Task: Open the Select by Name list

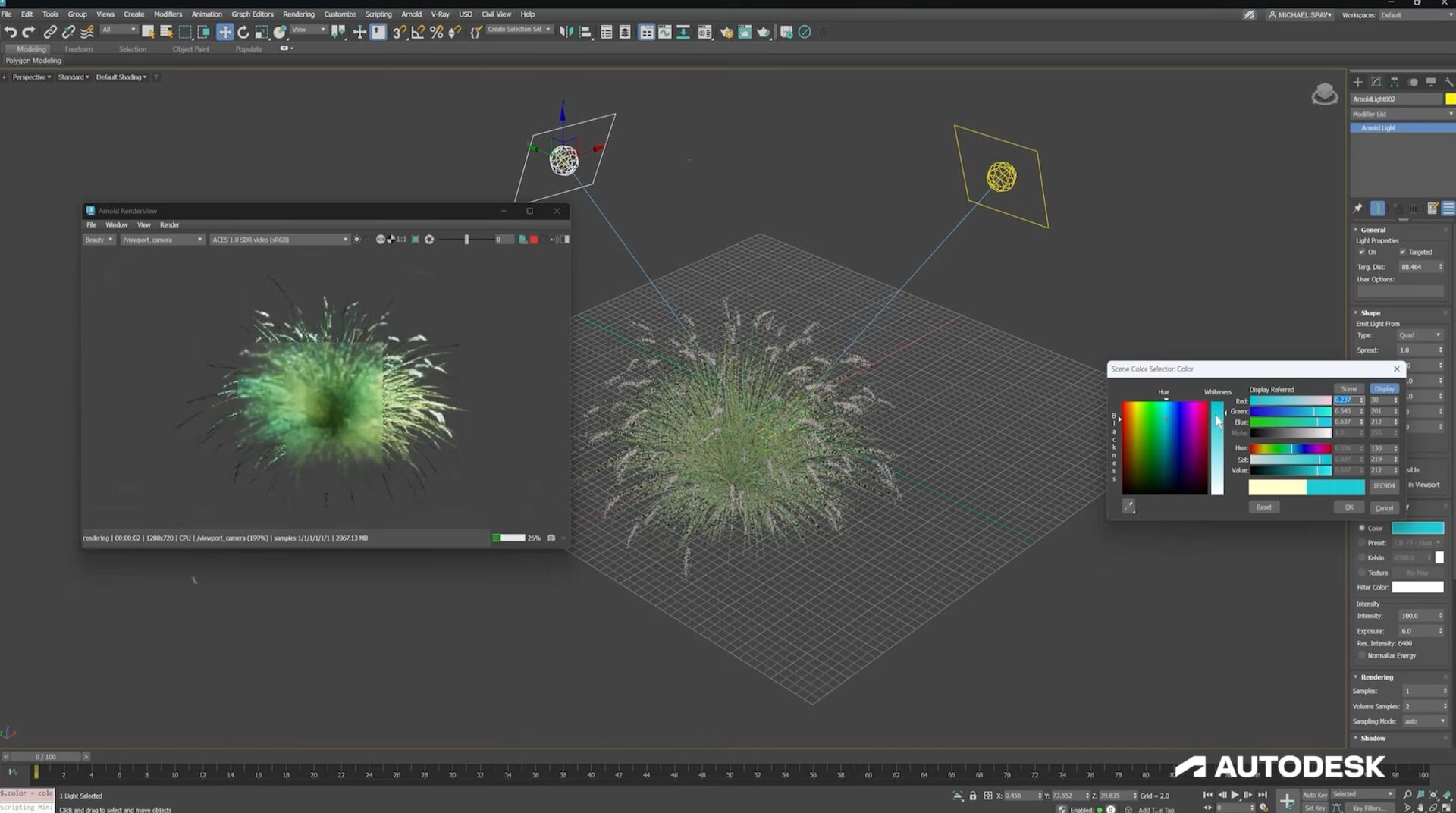Action: click(166, 32)
